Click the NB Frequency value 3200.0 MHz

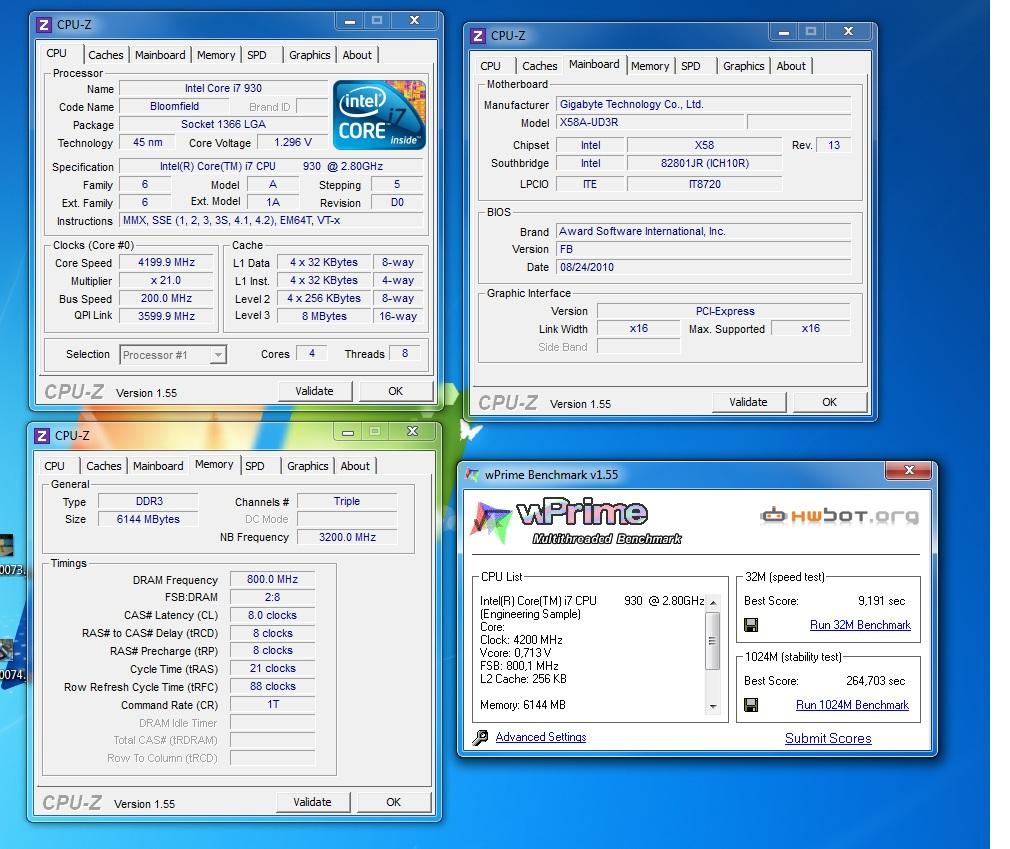coord(347,537)
